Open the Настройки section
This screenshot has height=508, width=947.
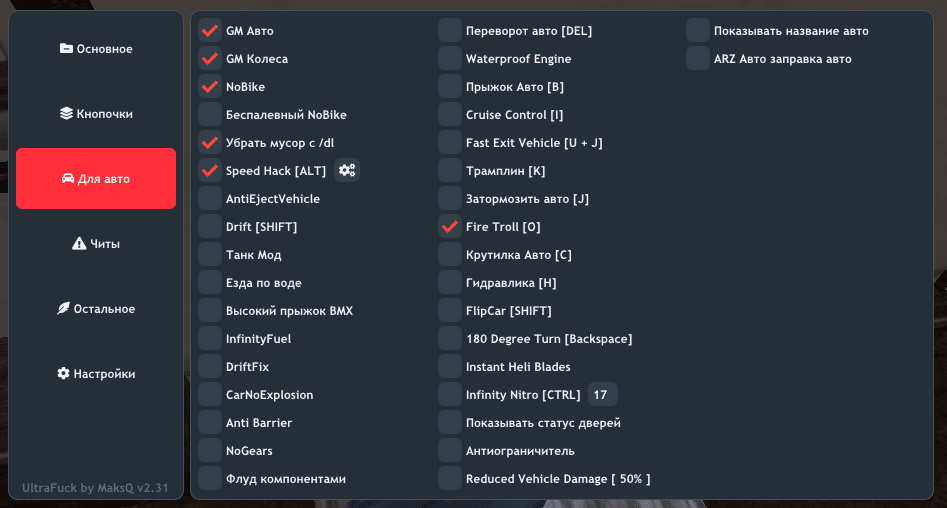click(96, 374)
